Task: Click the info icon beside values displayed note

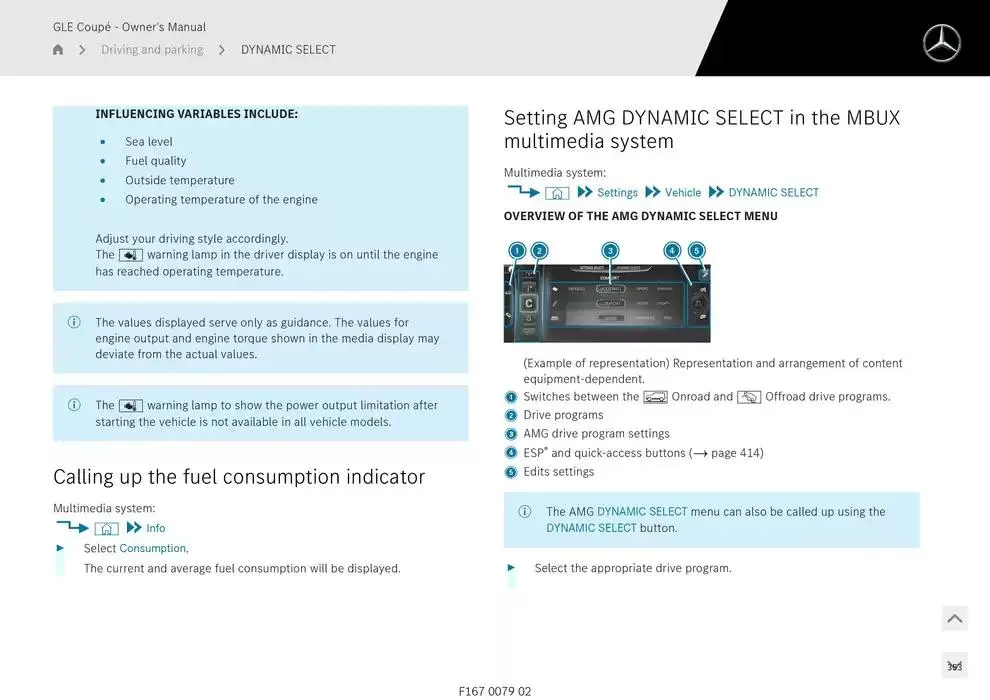Action: point(74,322)
